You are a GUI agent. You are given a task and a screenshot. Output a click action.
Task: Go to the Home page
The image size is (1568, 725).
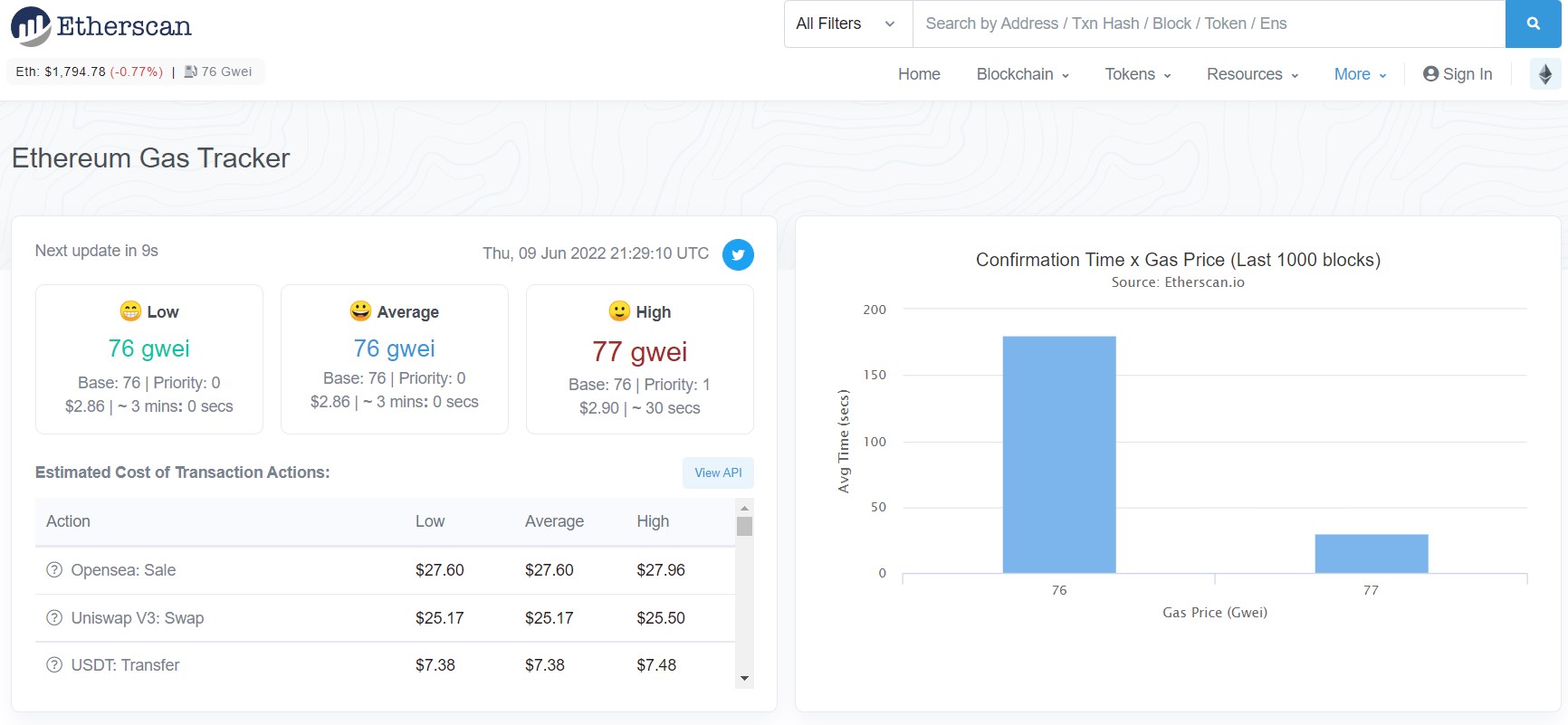(x=919, y=74)
